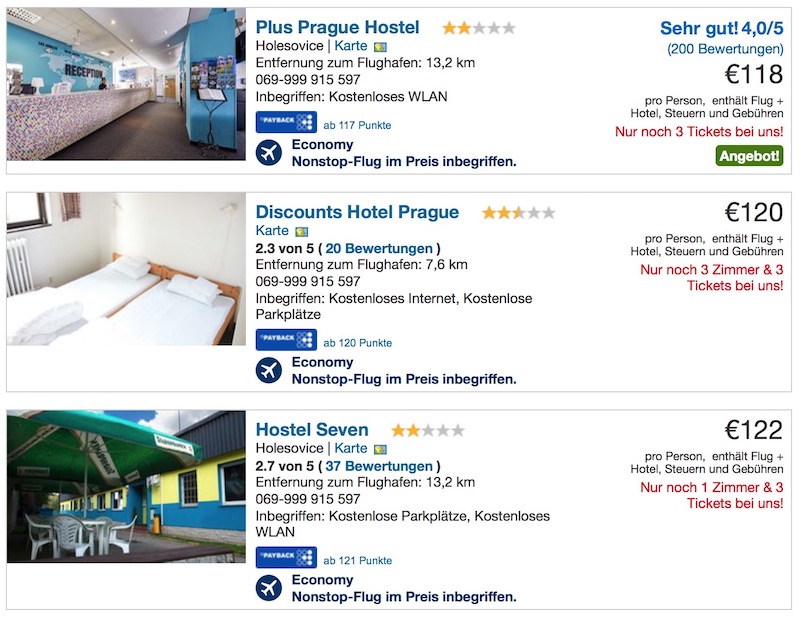Click the Payback logo for Discounts Hotel Prague
The width and height of the screenshot is (800, 618).
286,342
